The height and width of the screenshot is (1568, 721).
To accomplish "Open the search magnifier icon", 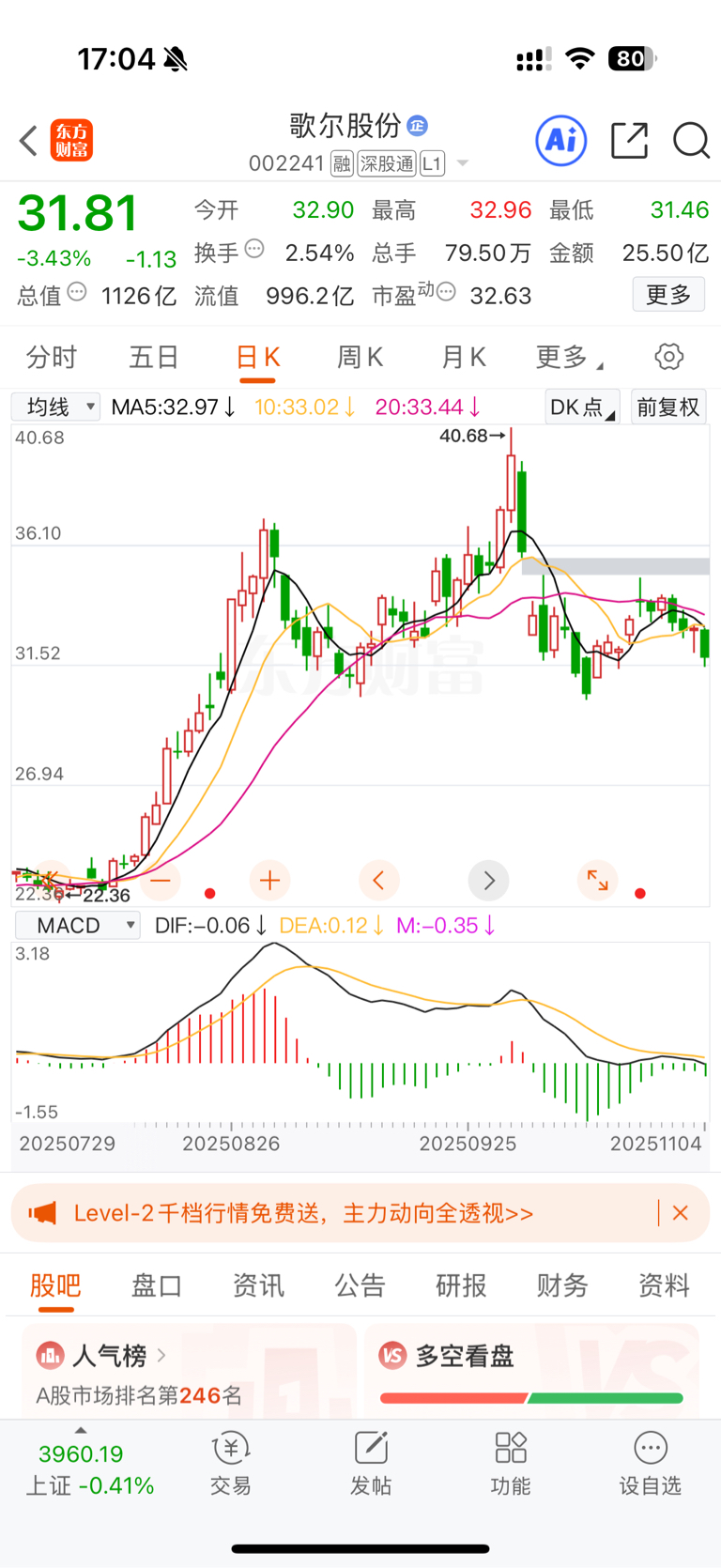I will point(691,141).
